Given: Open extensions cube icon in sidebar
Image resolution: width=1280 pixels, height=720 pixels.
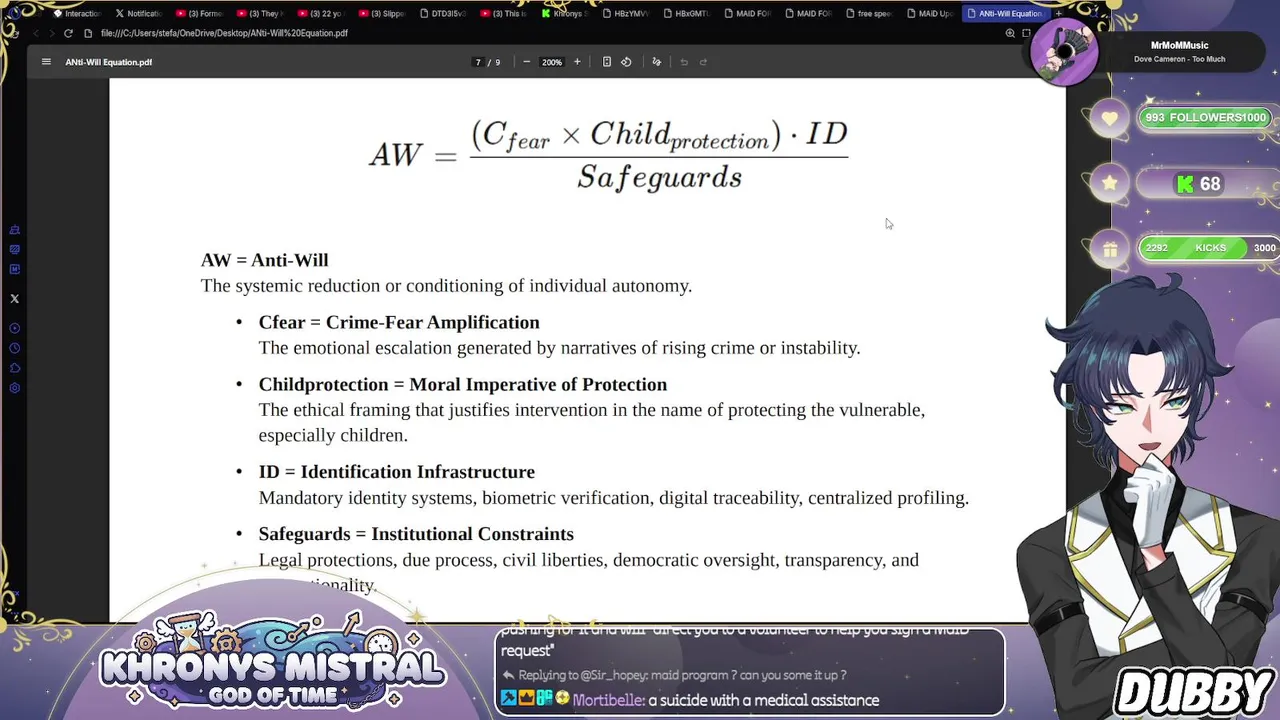Looking at the screenshot, I should [14, 368].
